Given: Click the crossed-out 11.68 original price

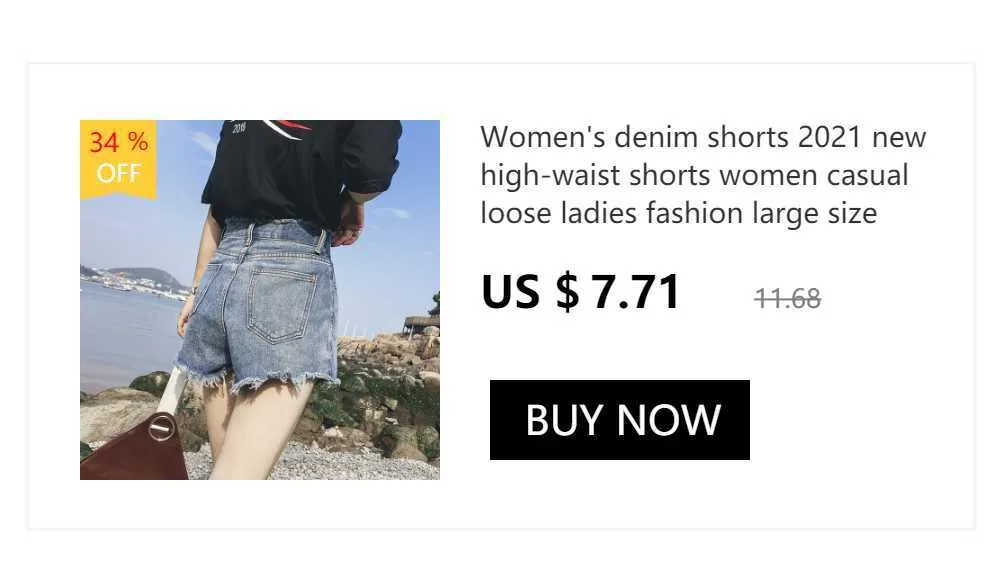Looking at the screenshot, I should pyautogui.click(x=788, y=299).
